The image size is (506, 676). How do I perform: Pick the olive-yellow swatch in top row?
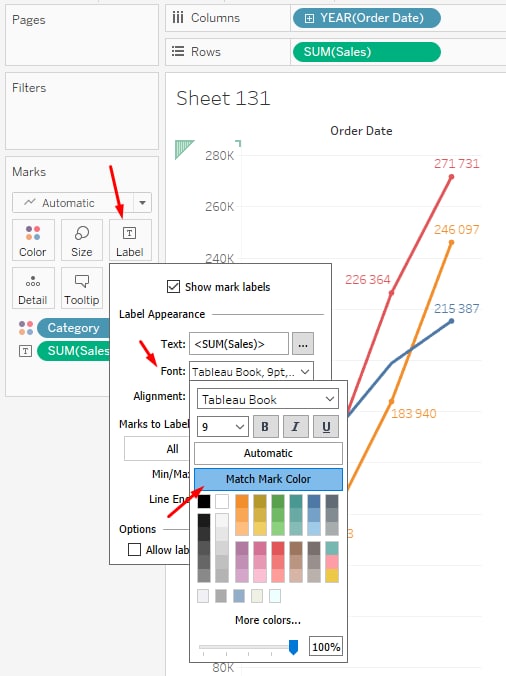(260, 501)
